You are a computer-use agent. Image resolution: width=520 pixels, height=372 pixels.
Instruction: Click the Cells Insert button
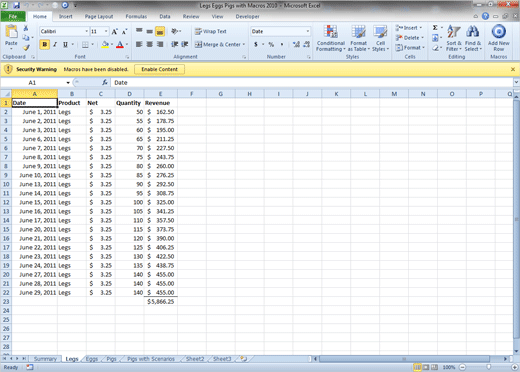(409, 28)
